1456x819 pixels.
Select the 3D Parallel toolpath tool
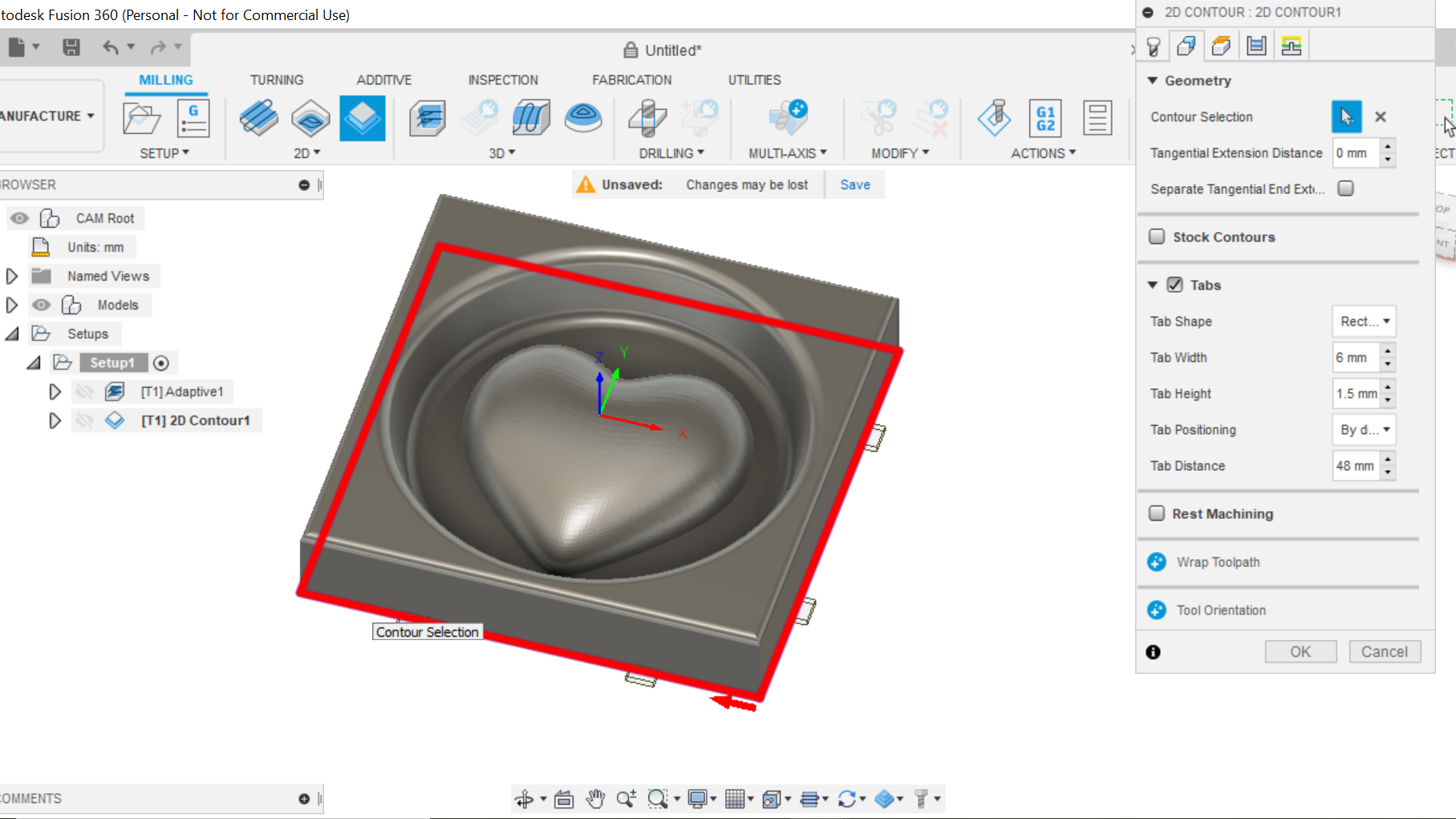[x=530, y=119]
